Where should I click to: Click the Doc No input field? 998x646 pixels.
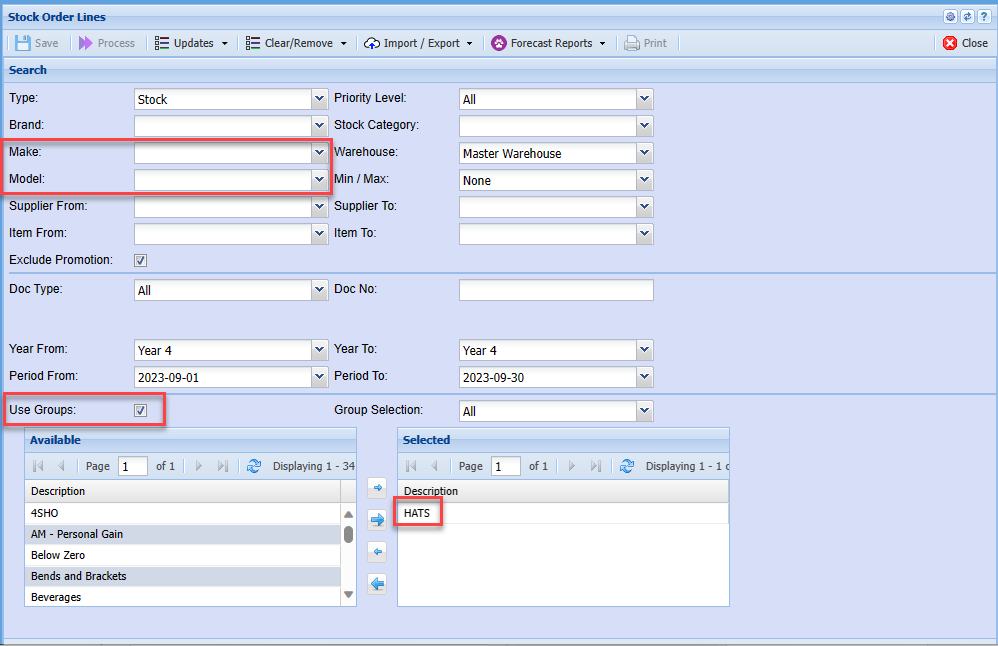click(555, 290)
